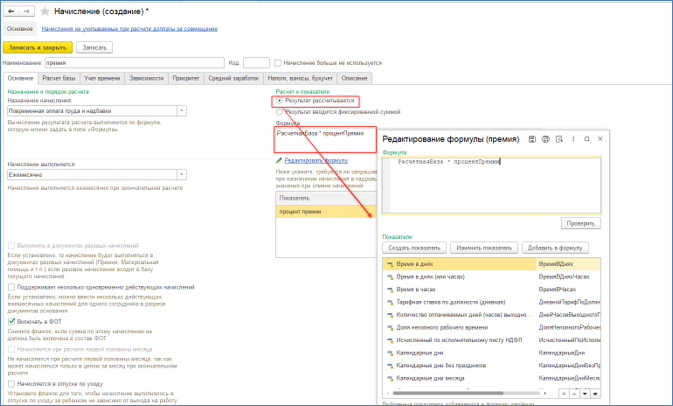Click into the Наименование field with премия
The image size is (673, 406).
[x=134, y=63]
